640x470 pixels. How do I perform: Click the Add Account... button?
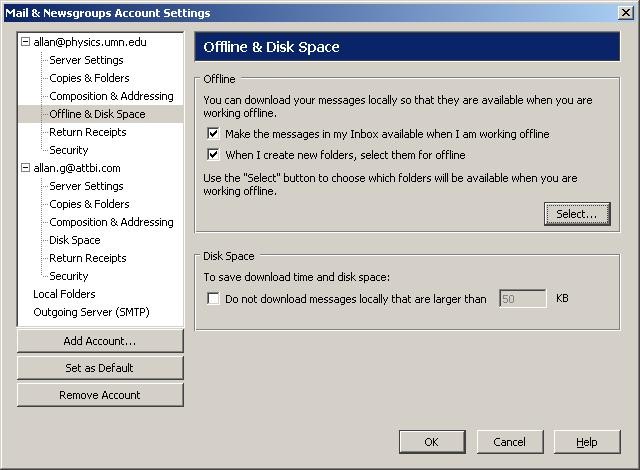(100, 341)
